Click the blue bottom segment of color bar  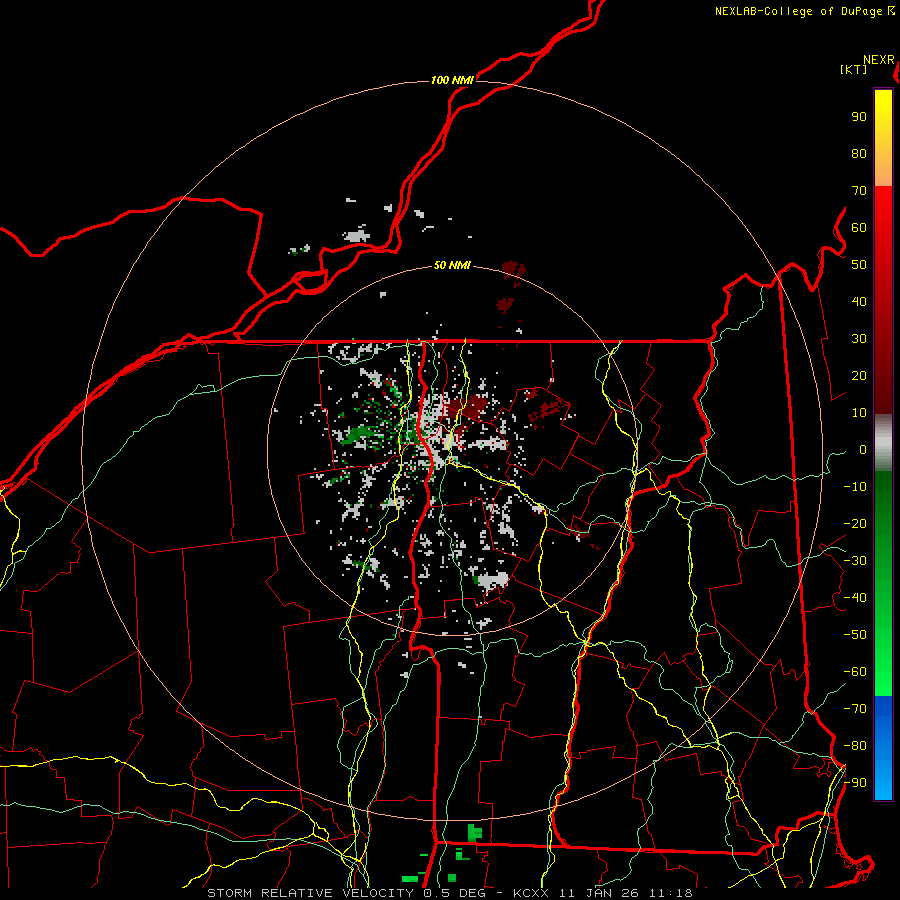[x=883, y=748]
